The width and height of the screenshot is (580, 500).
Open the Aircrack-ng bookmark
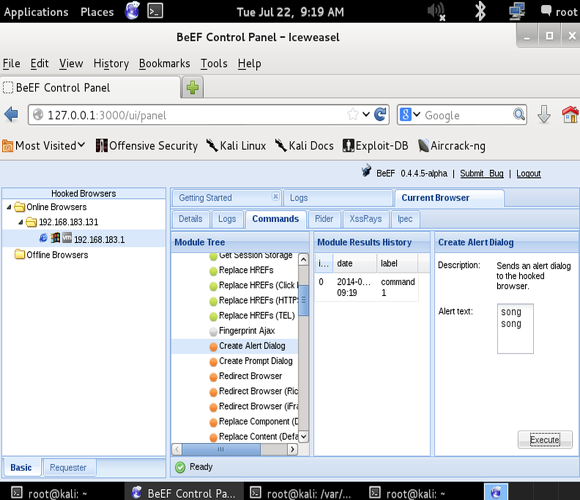click(x=452, y=146)
